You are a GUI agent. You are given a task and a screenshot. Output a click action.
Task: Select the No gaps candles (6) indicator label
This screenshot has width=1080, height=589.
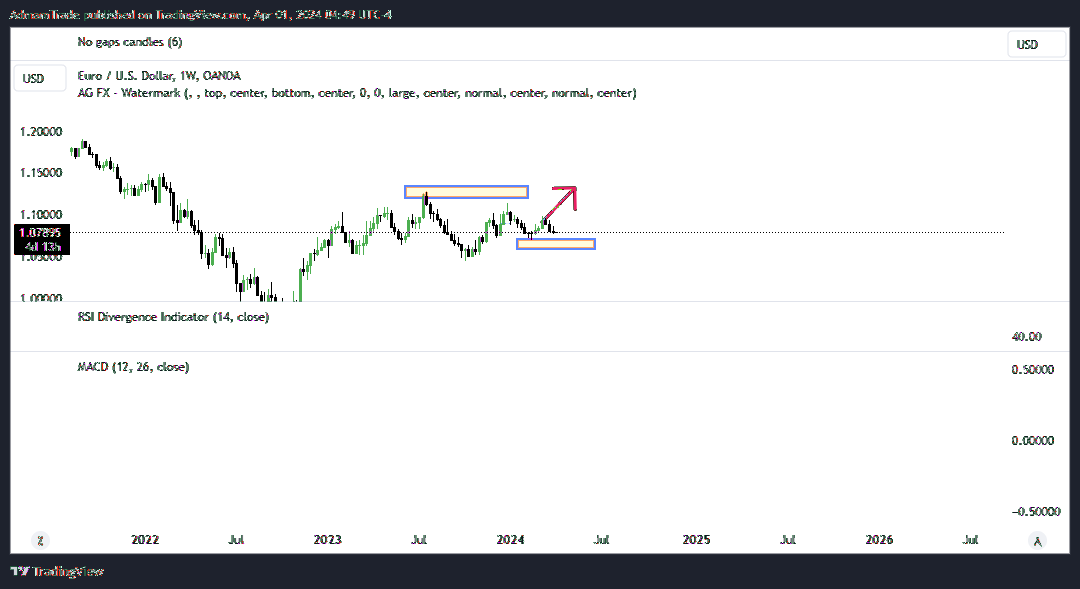tap(130, 42)
